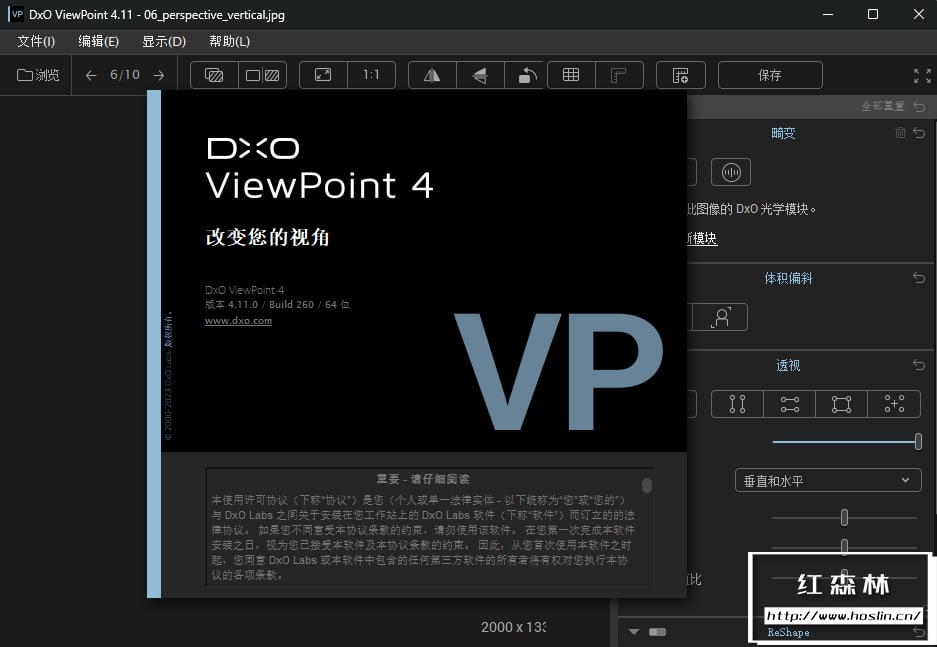937x647 pixels.
Task: Click 全部重置 reset-all icon
Action: coord(919,106)
